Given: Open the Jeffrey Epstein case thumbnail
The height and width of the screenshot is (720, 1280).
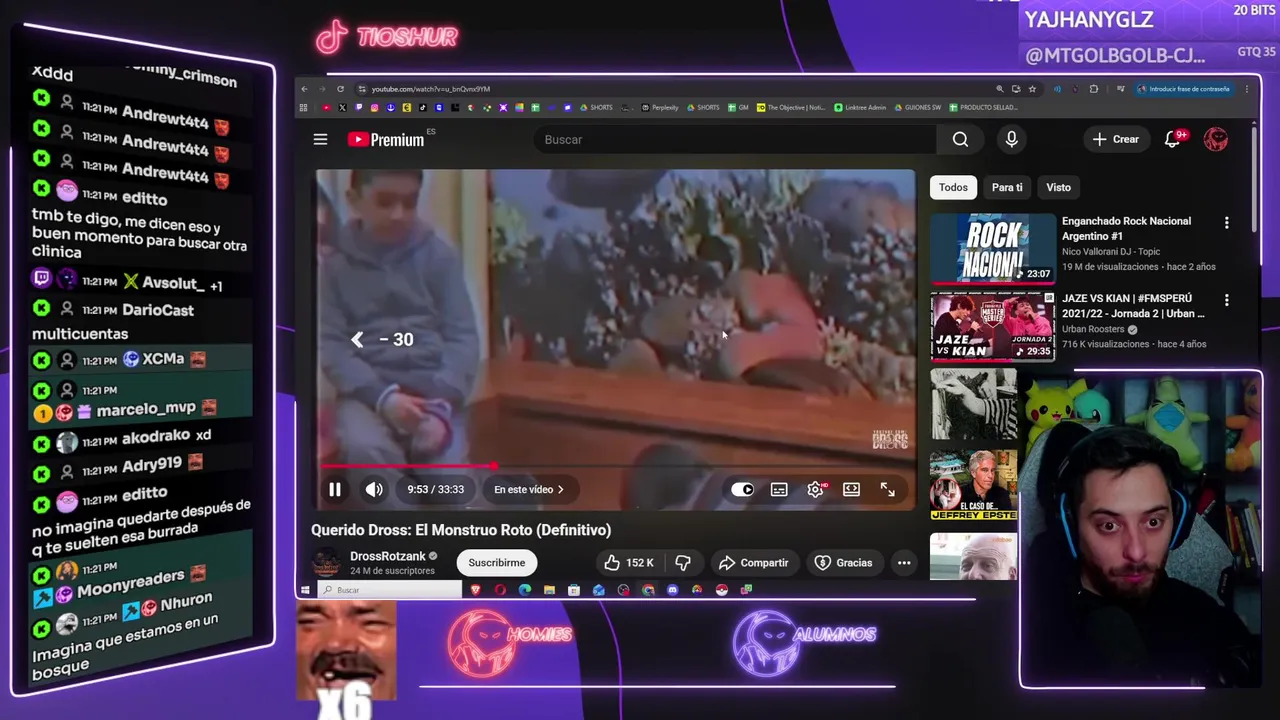Looking at the screenshot, I should pyautogui.click(x=973, y=485).
